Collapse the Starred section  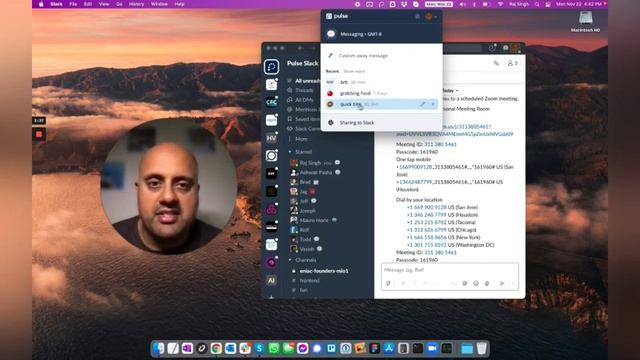[x=290, y=152]
